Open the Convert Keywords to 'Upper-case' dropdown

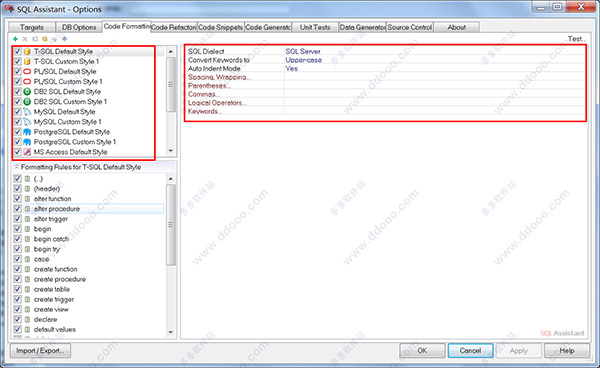tap(434, 60)
